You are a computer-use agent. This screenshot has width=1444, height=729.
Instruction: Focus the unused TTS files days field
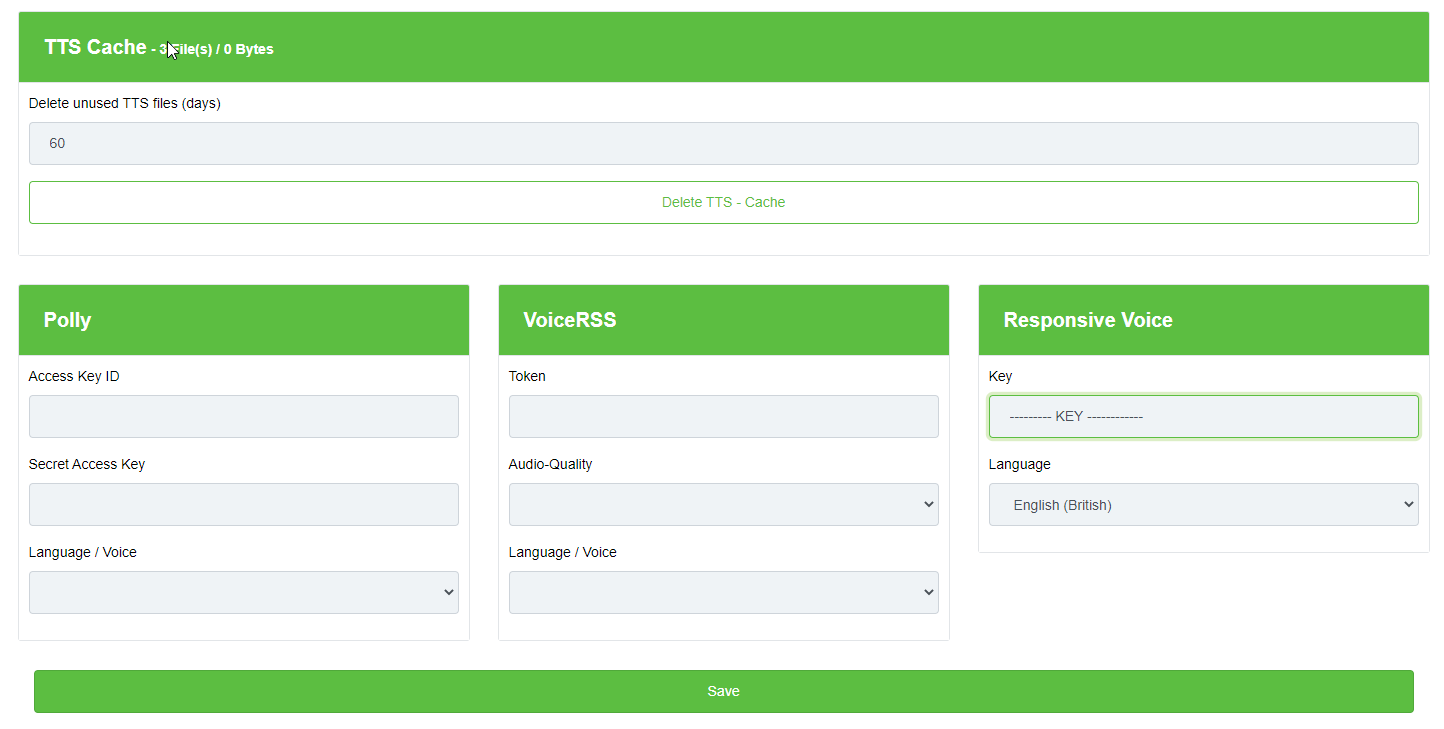coord(723,143)
